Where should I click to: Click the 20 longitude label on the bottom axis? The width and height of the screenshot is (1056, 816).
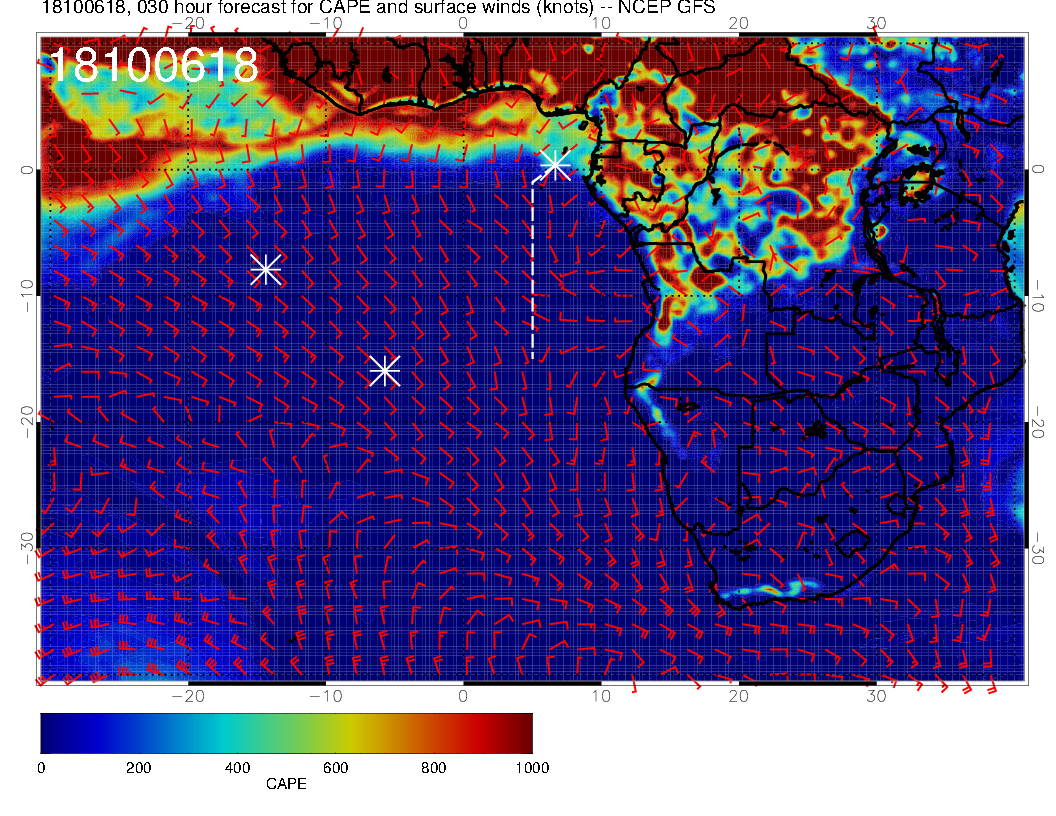tap(739, 696)
